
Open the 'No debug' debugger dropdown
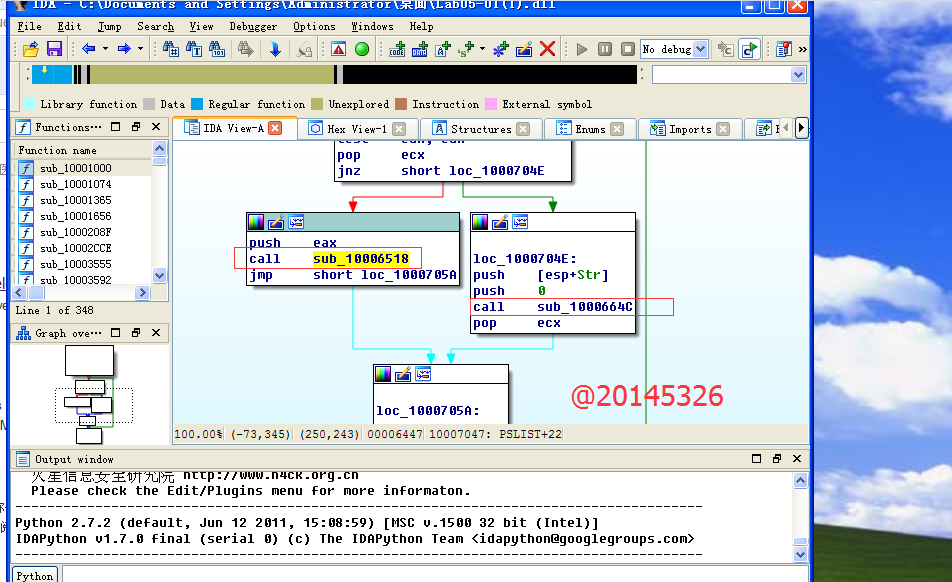(700, 49)
